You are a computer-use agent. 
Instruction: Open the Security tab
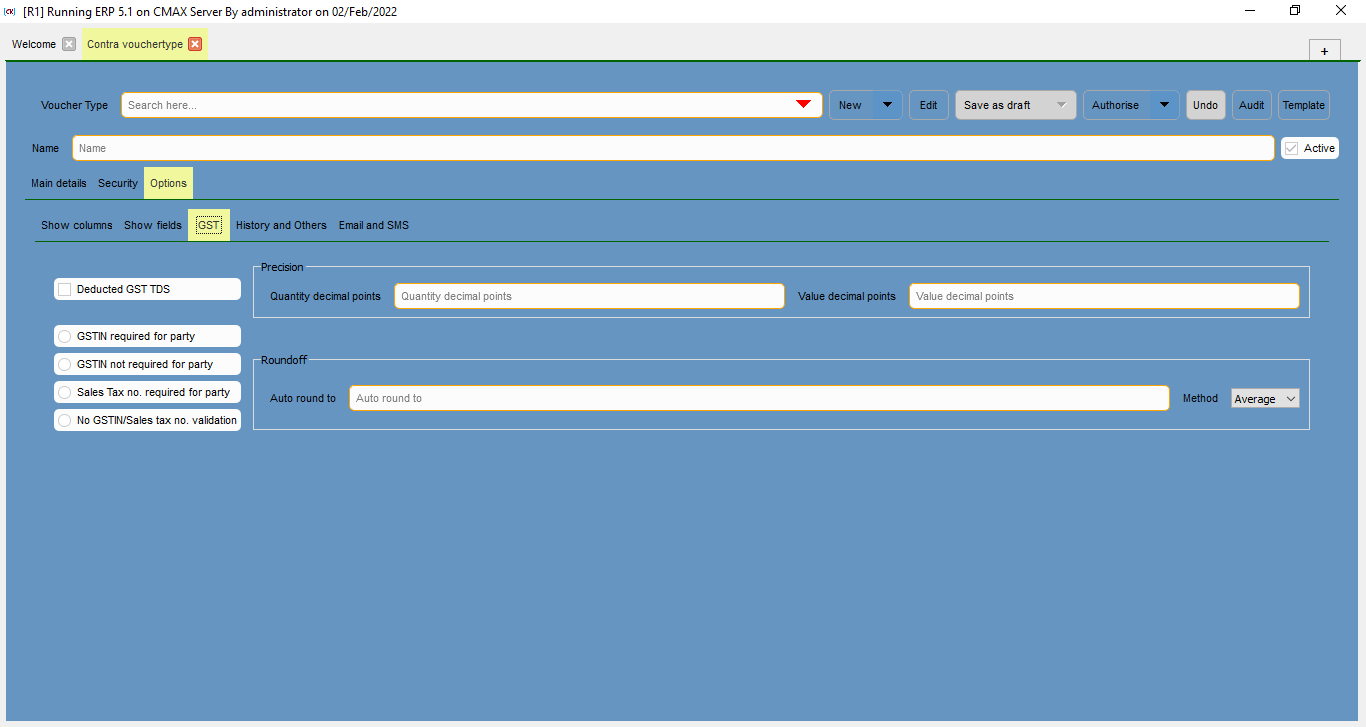pos(118,183)
